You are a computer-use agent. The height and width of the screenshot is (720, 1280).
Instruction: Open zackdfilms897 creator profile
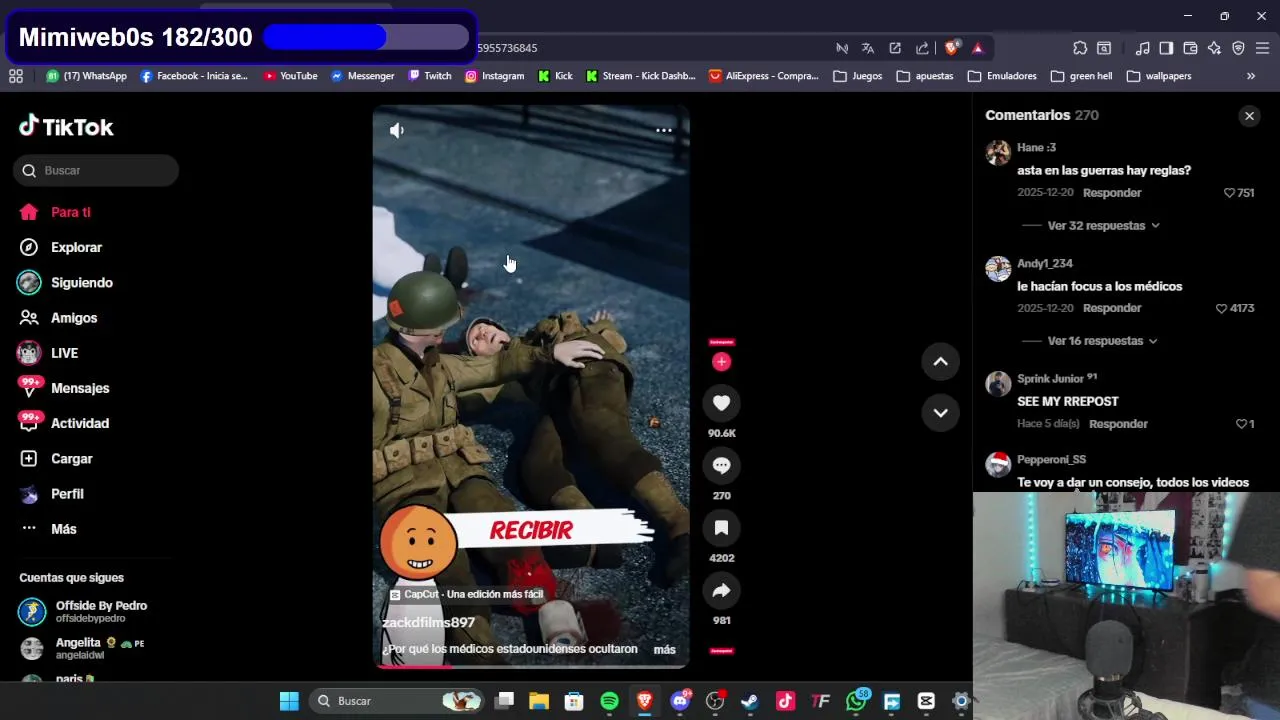click(428, 622)
